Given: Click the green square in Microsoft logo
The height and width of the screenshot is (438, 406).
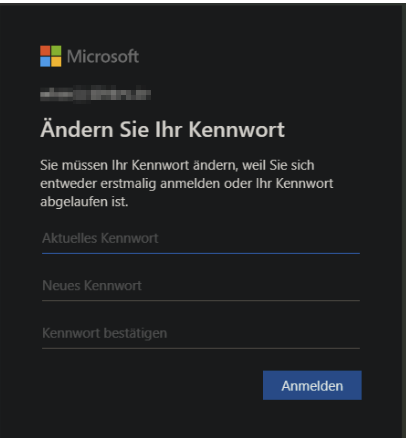Looking at the screenshot, I should 56,51.
